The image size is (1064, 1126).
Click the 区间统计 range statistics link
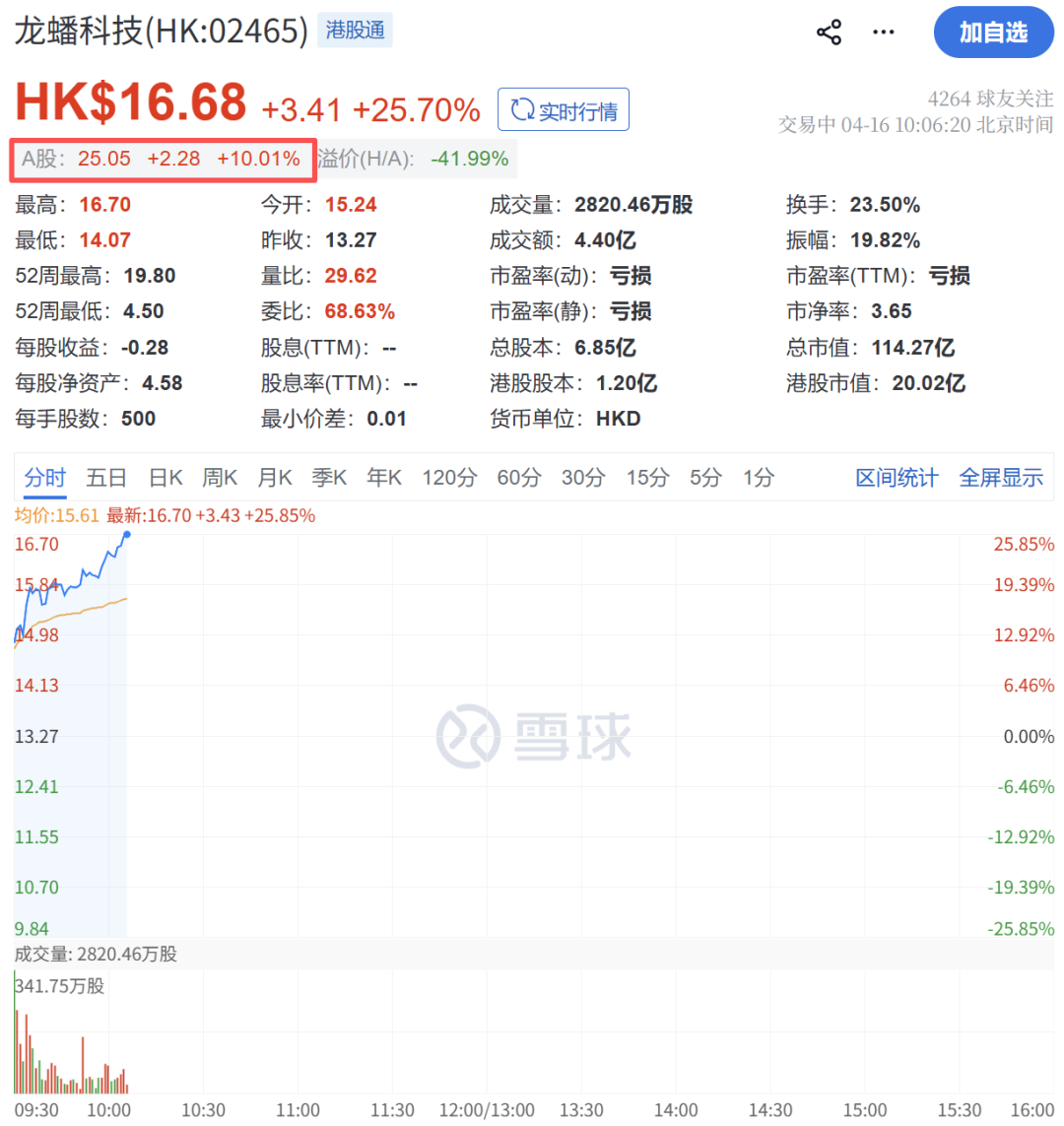tap(896, 477)
